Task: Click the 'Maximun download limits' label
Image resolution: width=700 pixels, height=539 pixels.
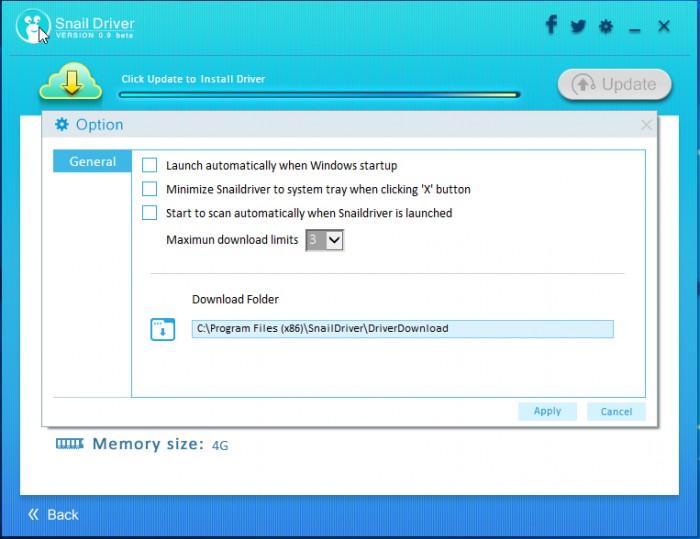Action: [232, 240]
